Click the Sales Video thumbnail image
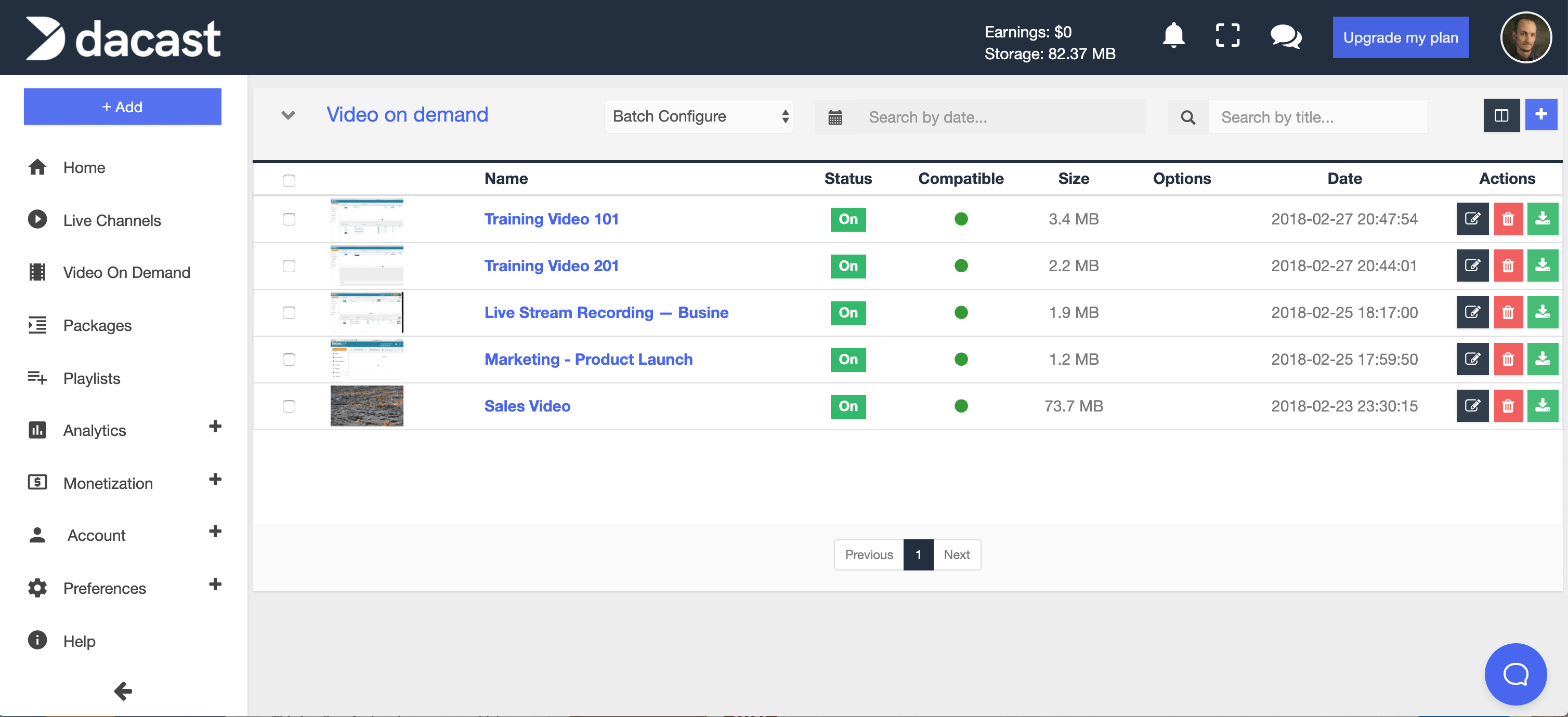 (367, 405)
